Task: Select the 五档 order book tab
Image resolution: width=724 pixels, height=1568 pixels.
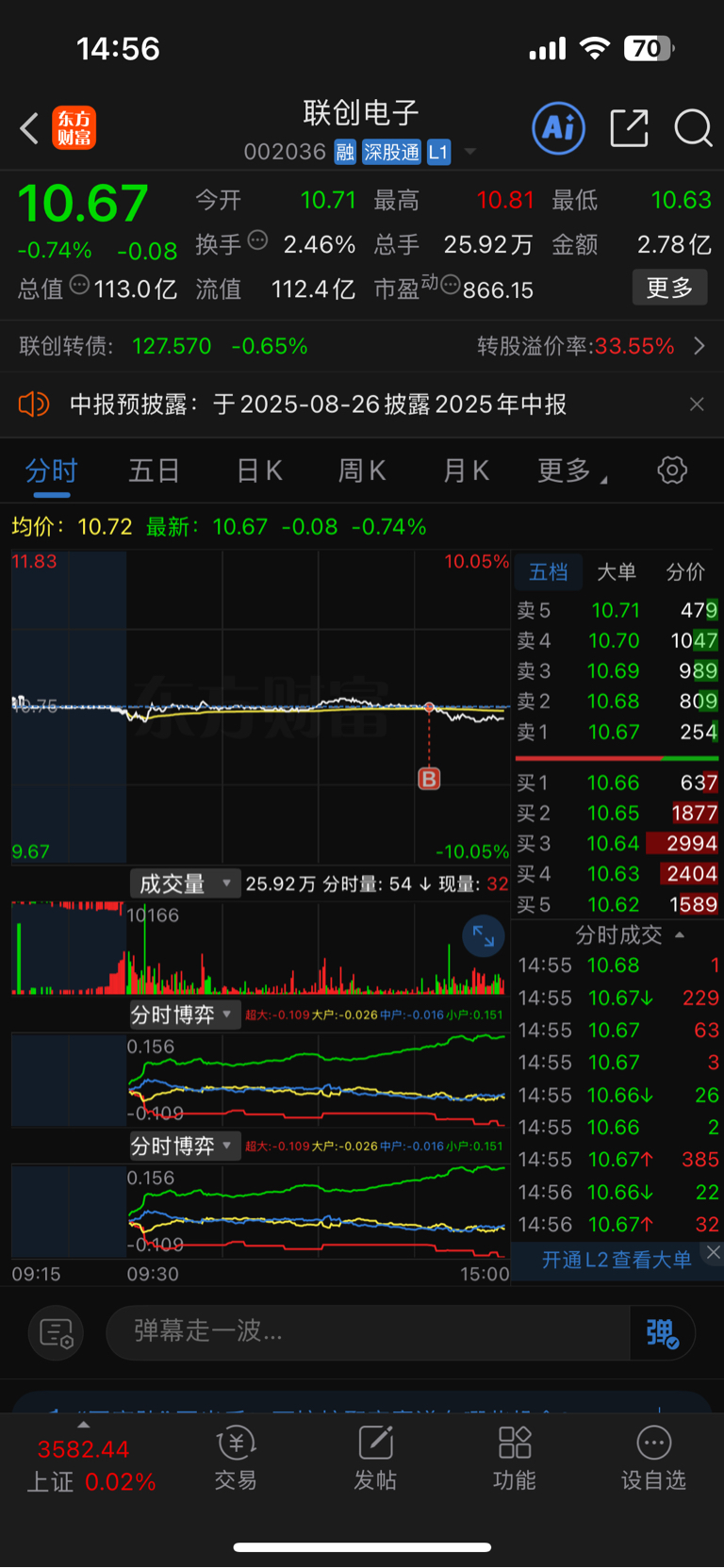Action: [x=548, y=571]
